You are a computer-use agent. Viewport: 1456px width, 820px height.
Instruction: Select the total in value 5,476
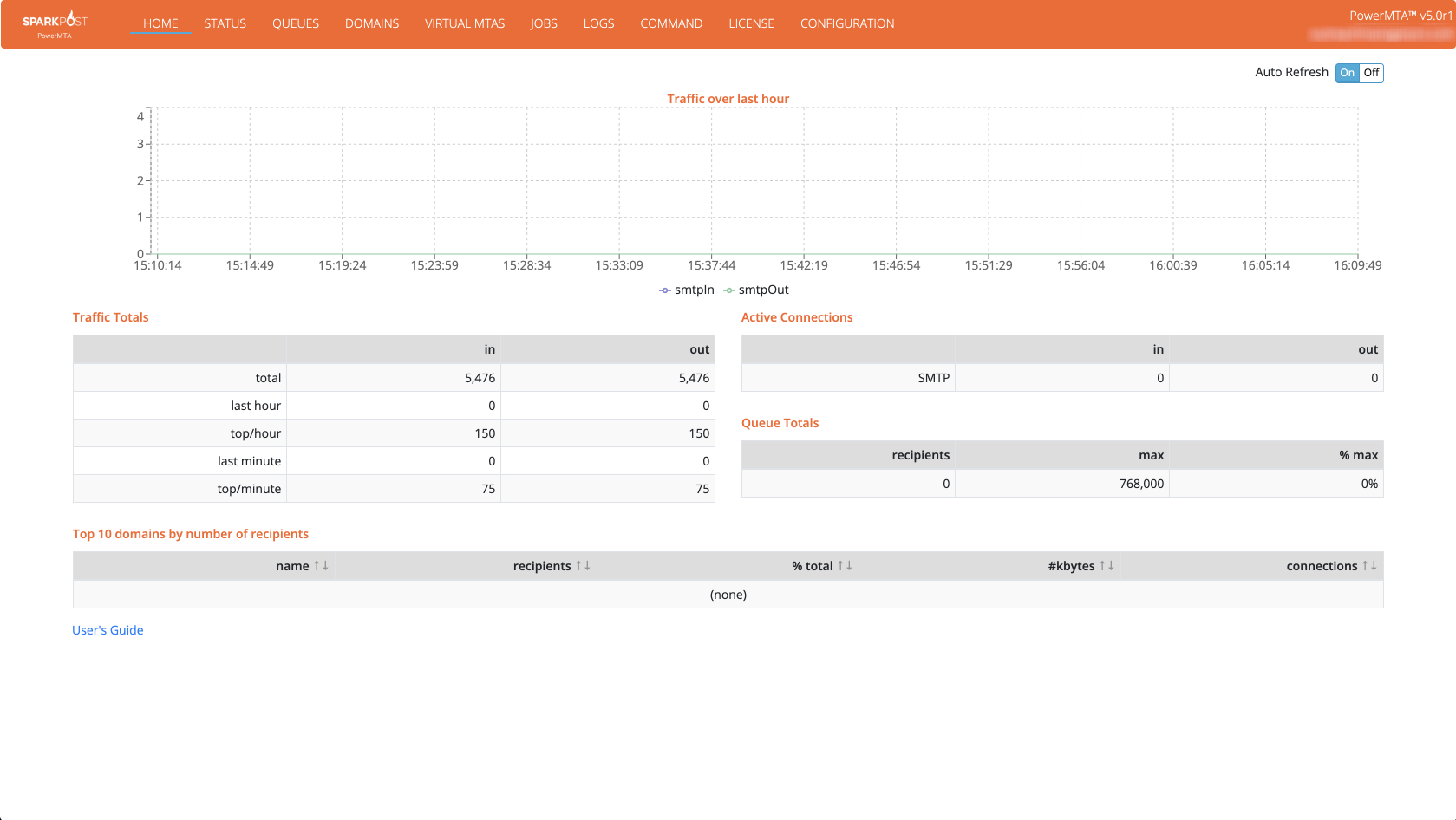tap(480, 378)
